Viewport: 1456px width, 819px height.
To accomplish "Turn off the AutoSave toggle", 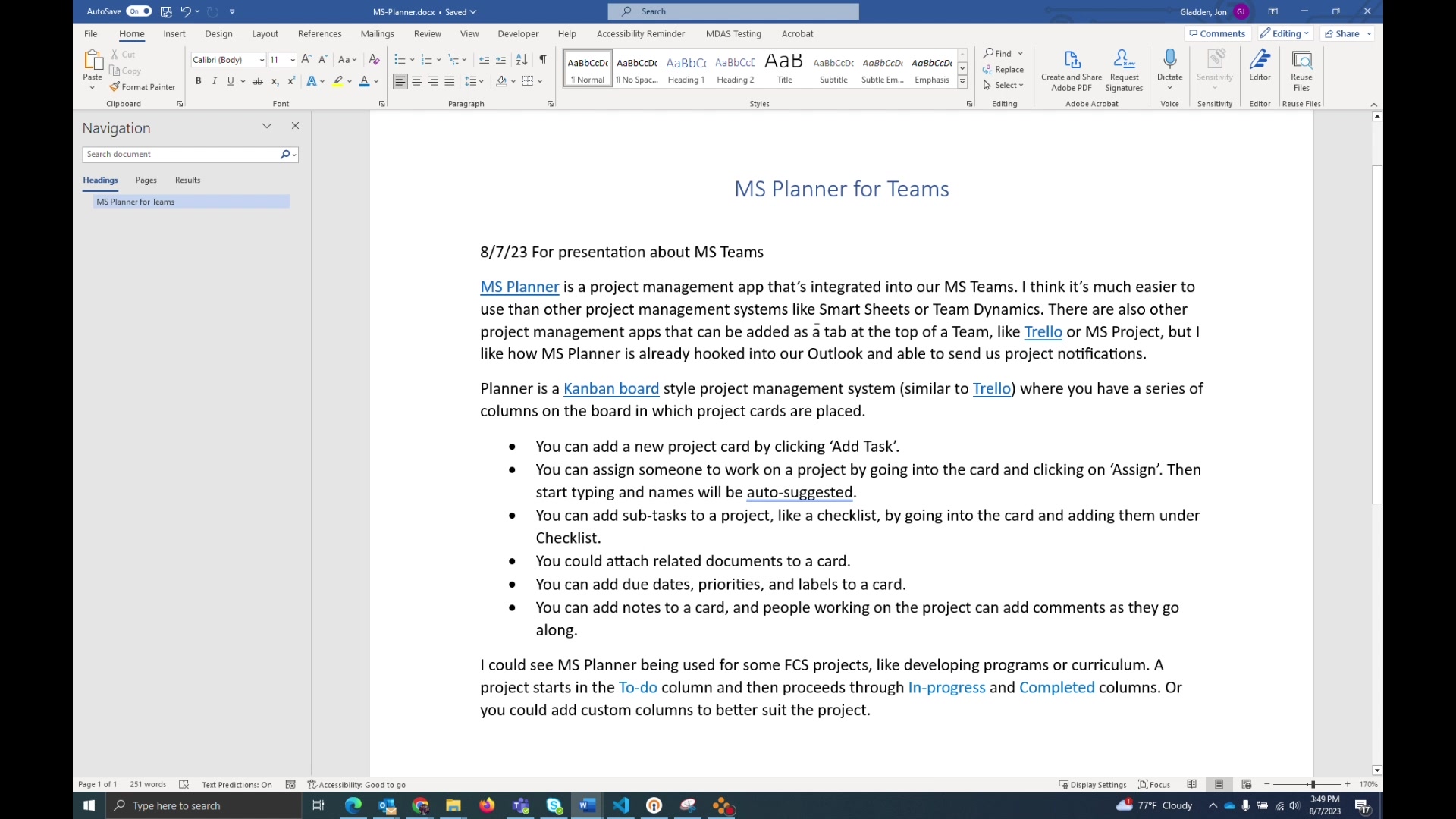I will coord(137,11).
